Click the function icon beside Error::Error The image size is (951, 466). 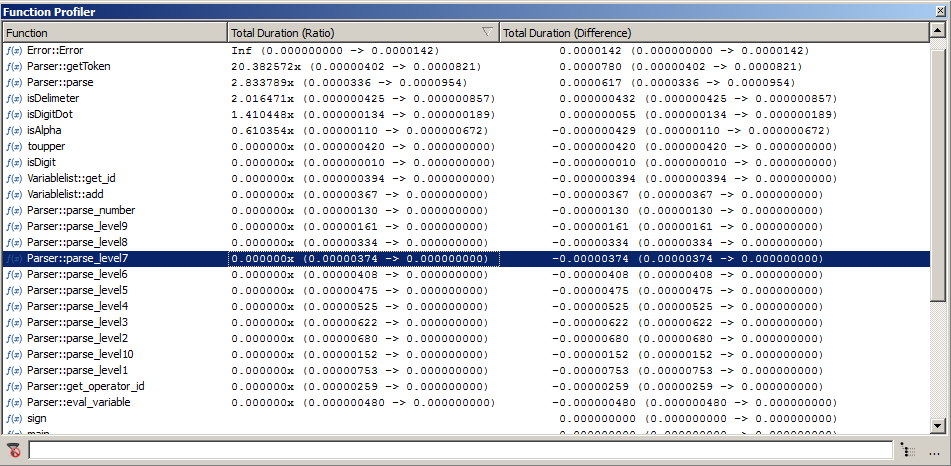[x=14, y=50]
